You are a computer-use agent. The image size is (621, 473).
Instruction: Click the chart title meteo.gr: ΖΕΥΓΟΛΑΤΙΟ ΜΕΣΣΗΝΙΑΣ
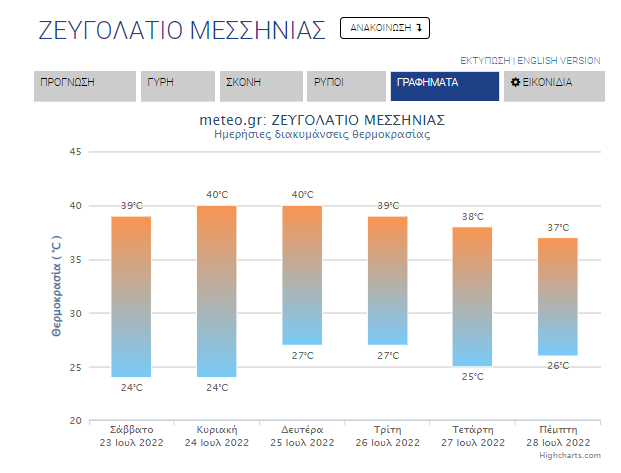tap(322, 120)
